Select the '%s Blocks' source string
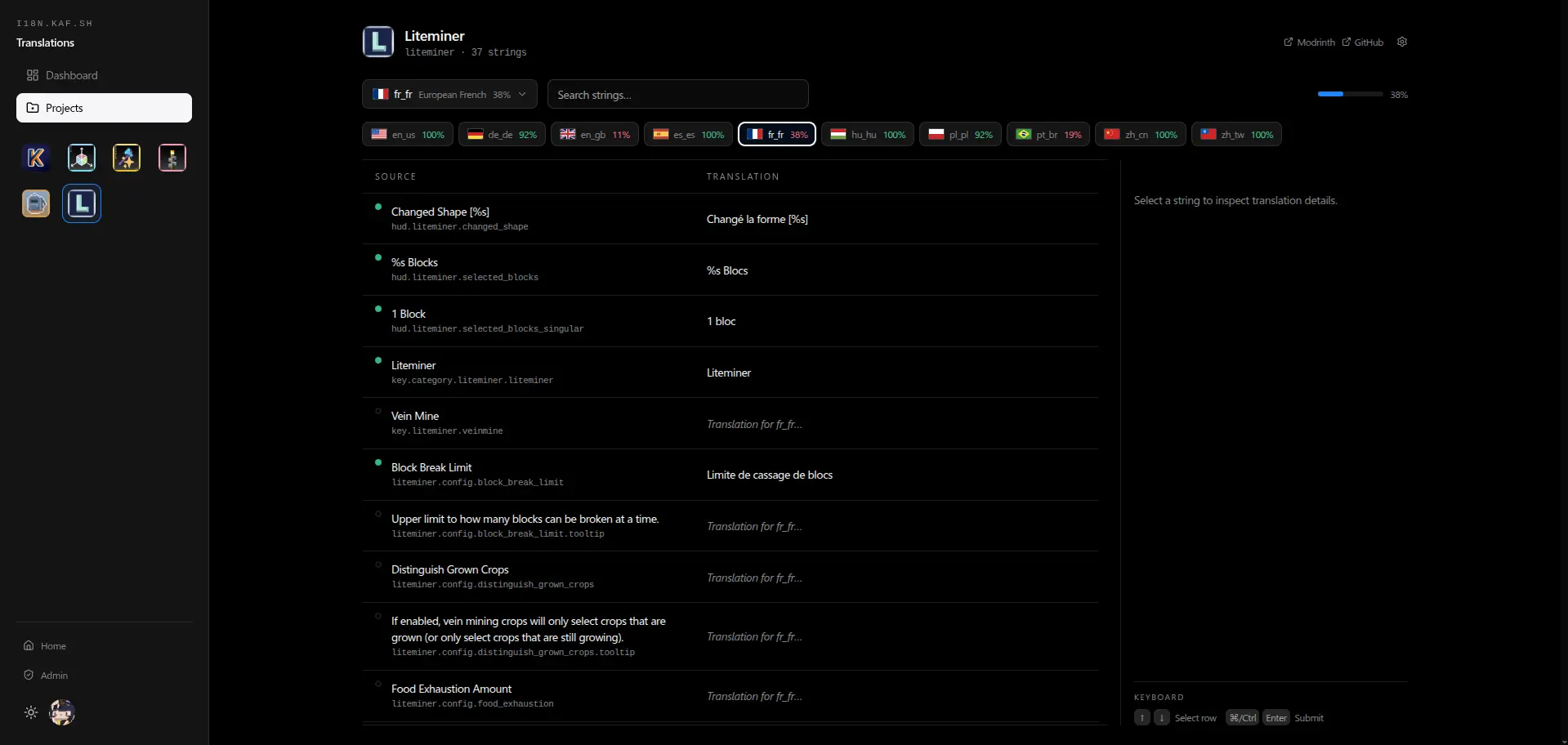Screen dimensions: 1568x745 tap(414, 262)
